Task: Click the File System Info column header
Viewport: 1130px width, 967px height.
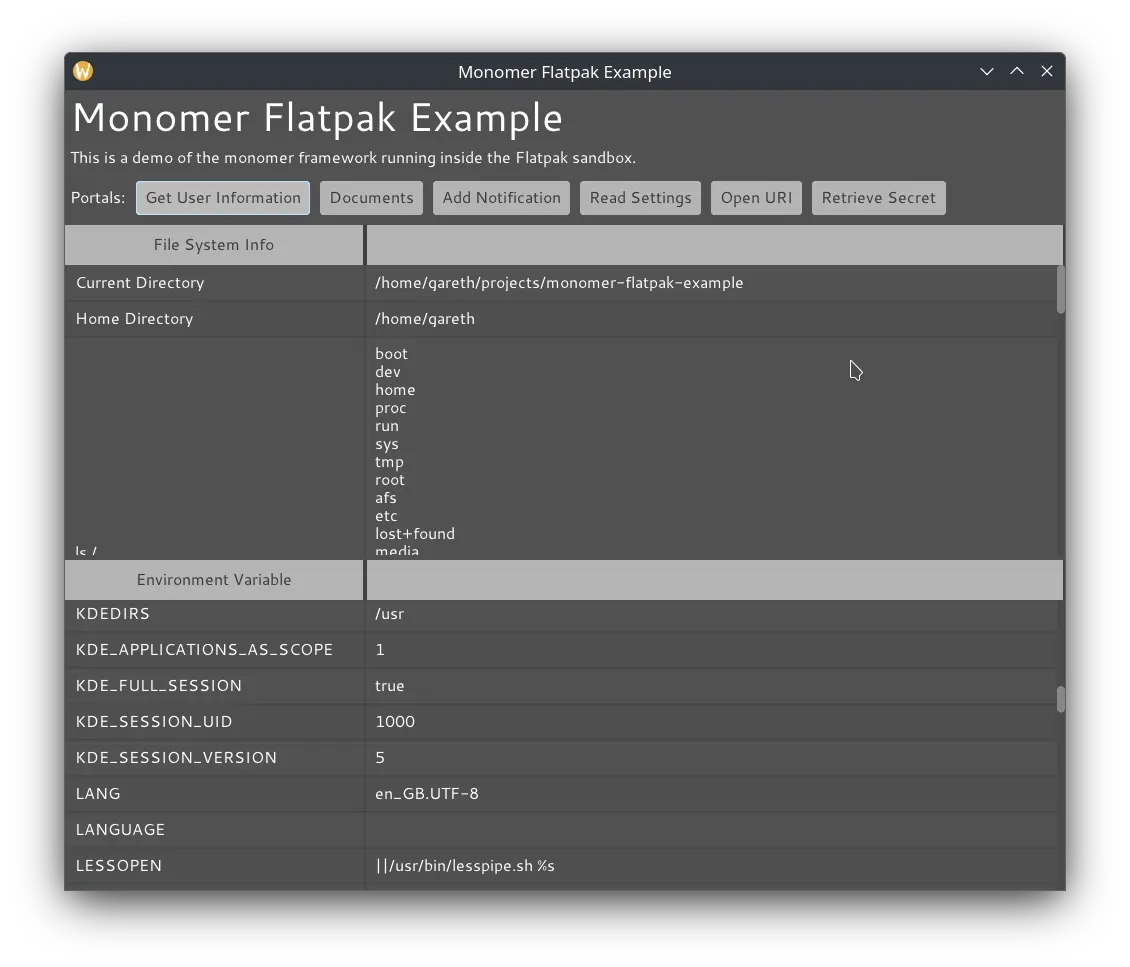Action: (214, 245)
